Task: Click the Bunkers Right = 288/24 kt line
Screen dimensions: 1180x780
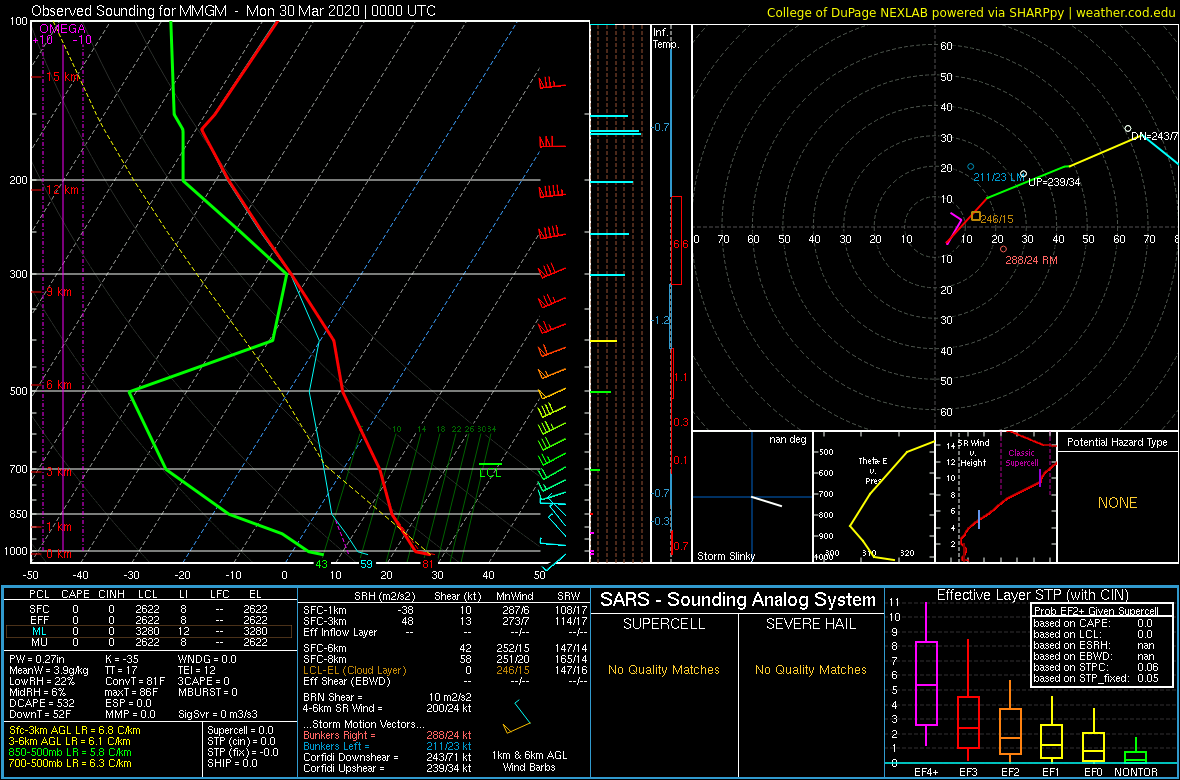Action: point(387,734)
